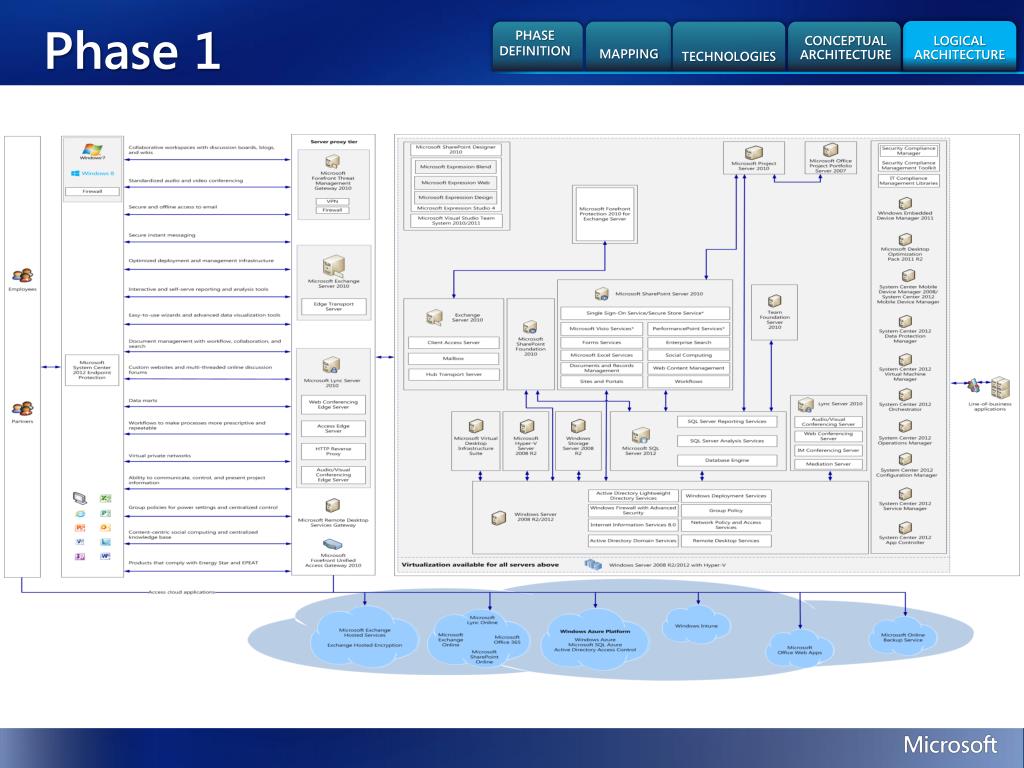Click Windows Embedded Device Manager 2011 icon

coord(905,204)
